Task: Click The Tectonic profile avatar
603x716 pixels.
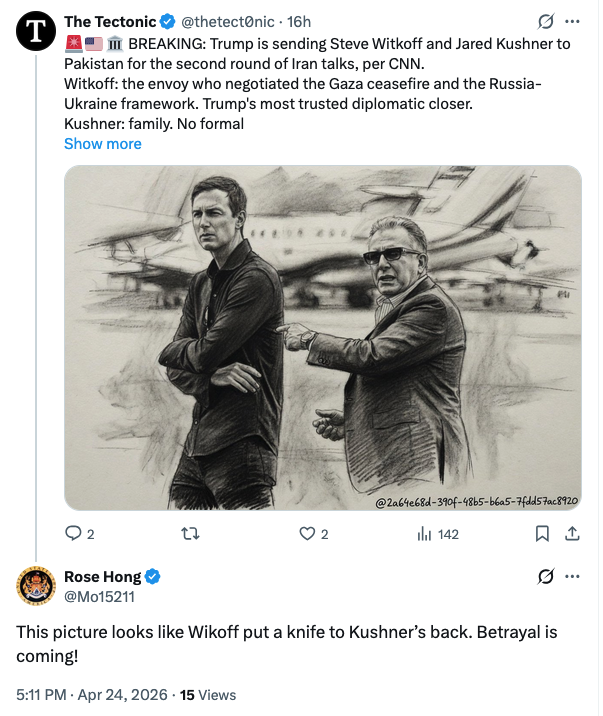Action: (x=37, y=32)
